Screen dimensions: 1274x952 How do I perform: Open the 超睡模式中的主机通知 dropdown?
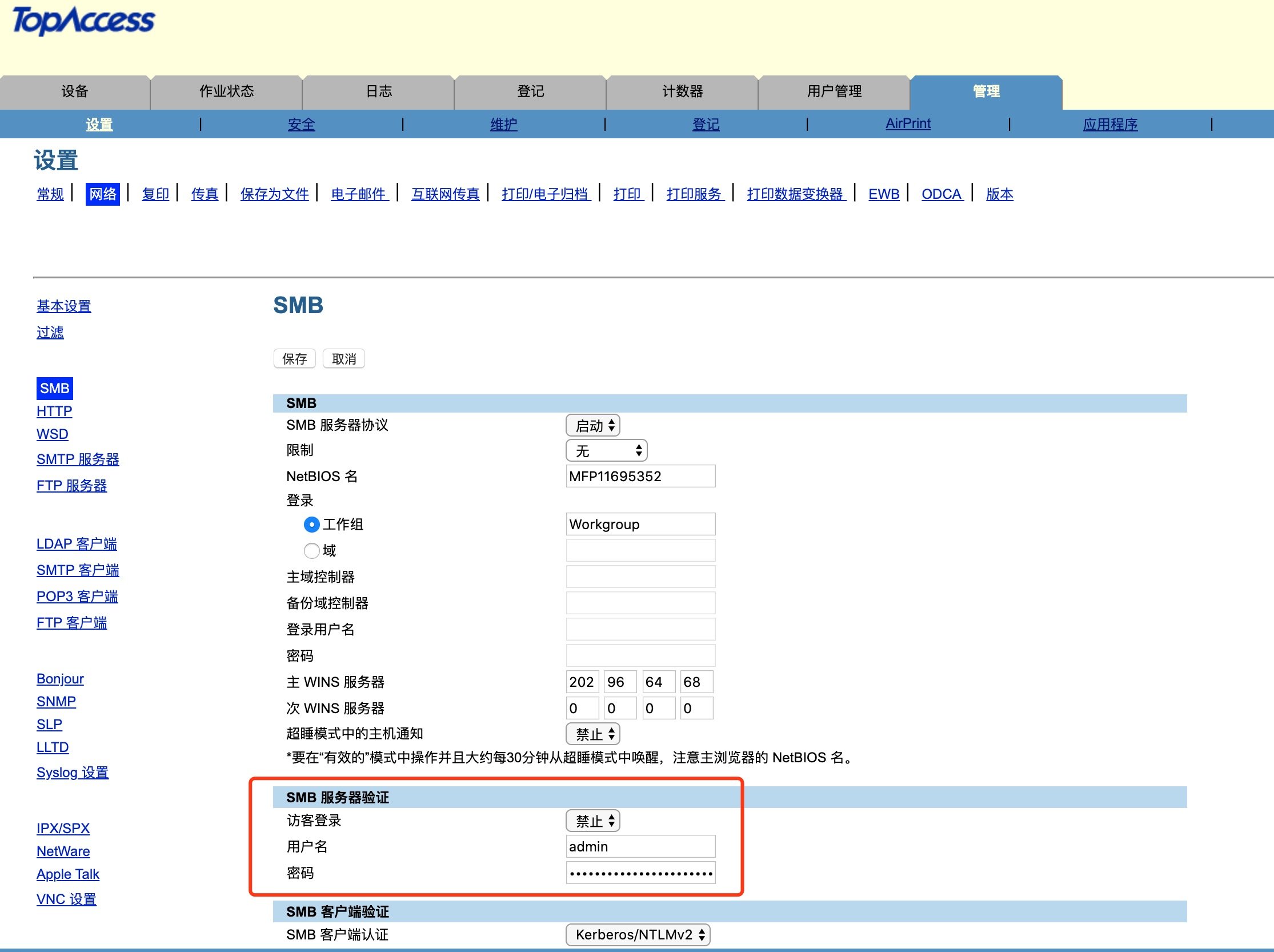pos(593,734)
